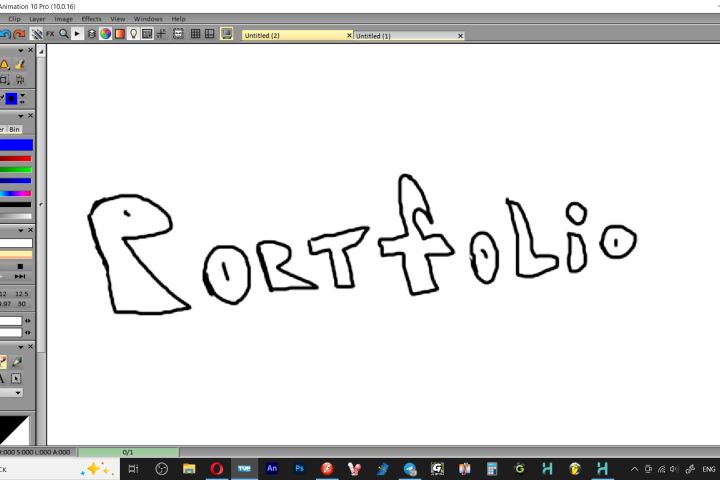
Task: Click the highlighted monitor display icon
Action: [226, 34]
